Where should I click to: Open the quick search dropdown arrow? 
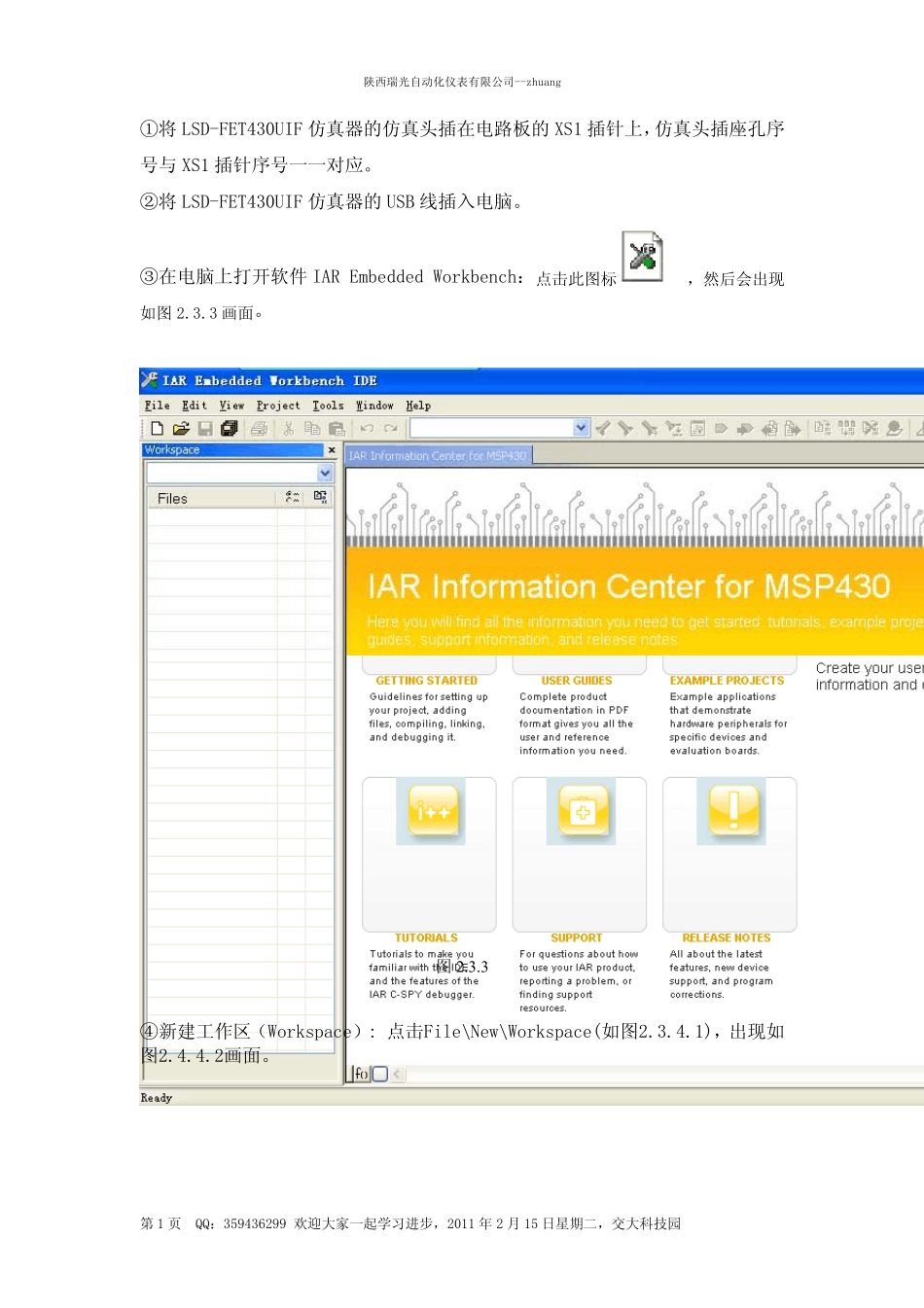[582, 428]
